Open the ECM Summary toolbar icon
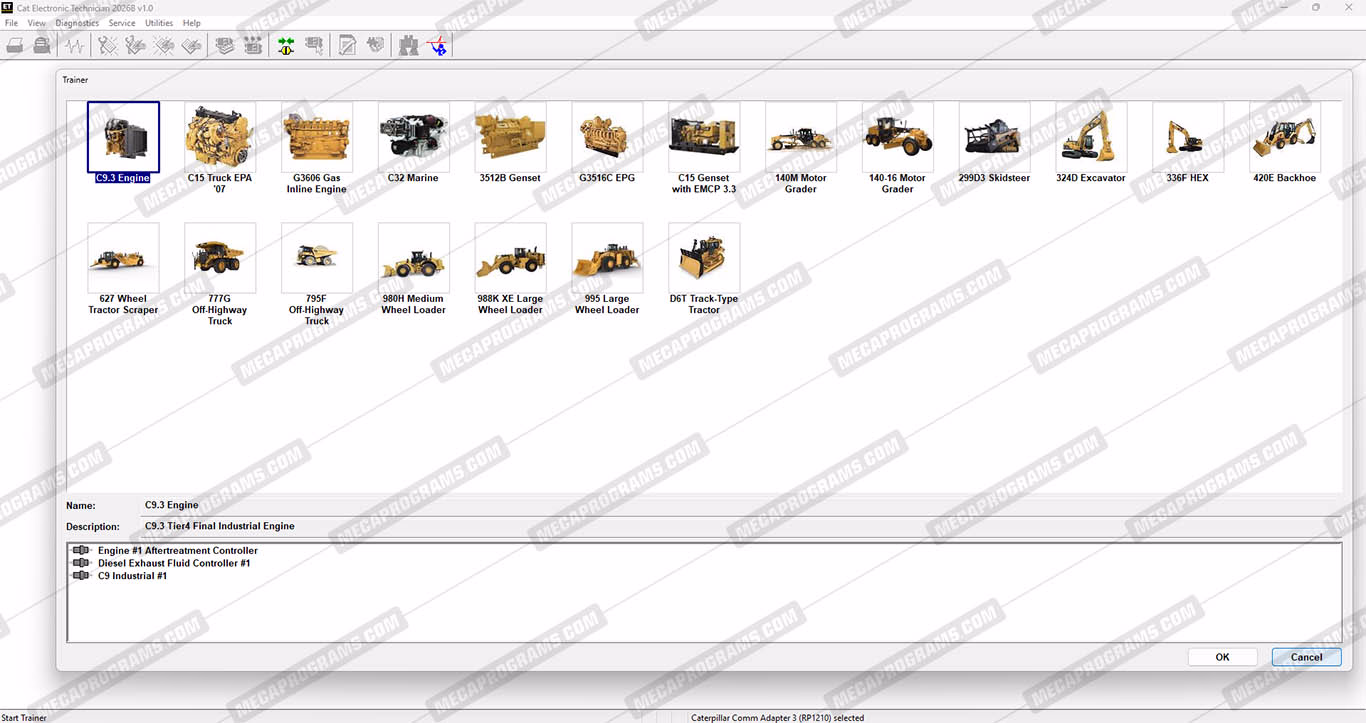Image resolution: width=1366 pixels, height=723 pixels. point(225,45)
